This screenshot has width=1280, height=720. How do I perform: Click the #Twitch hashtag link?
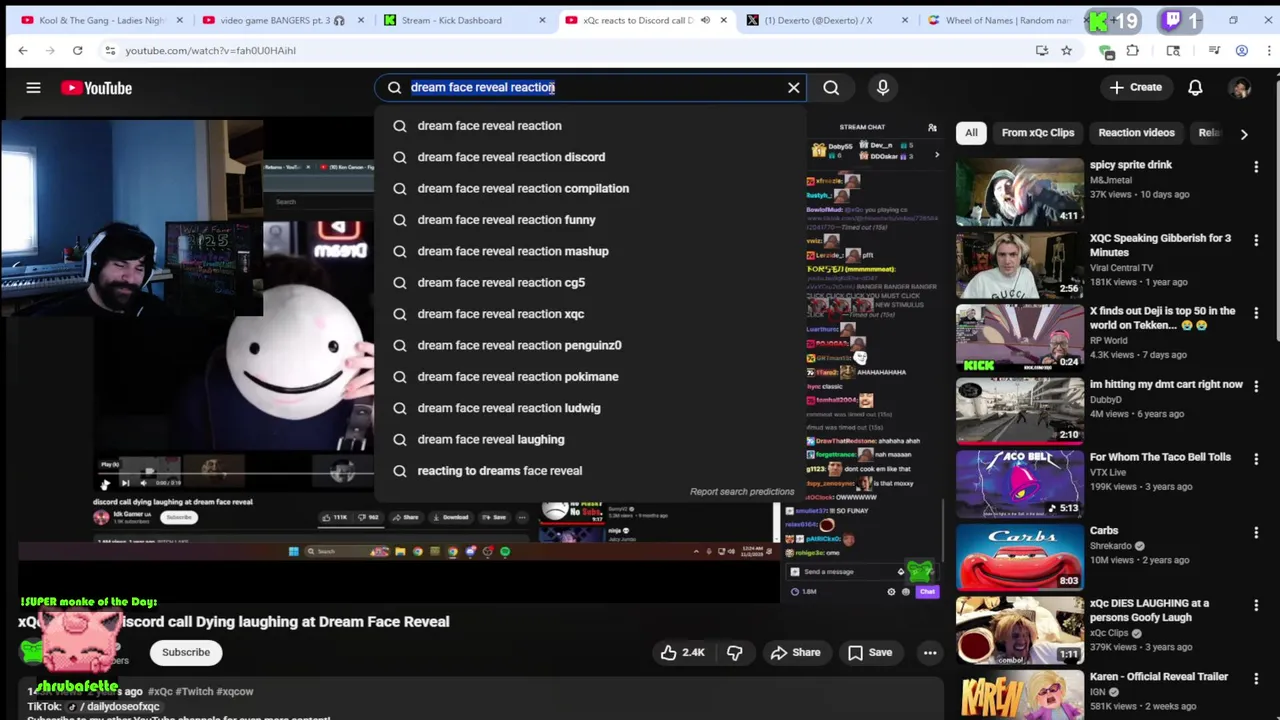(194, 691)
